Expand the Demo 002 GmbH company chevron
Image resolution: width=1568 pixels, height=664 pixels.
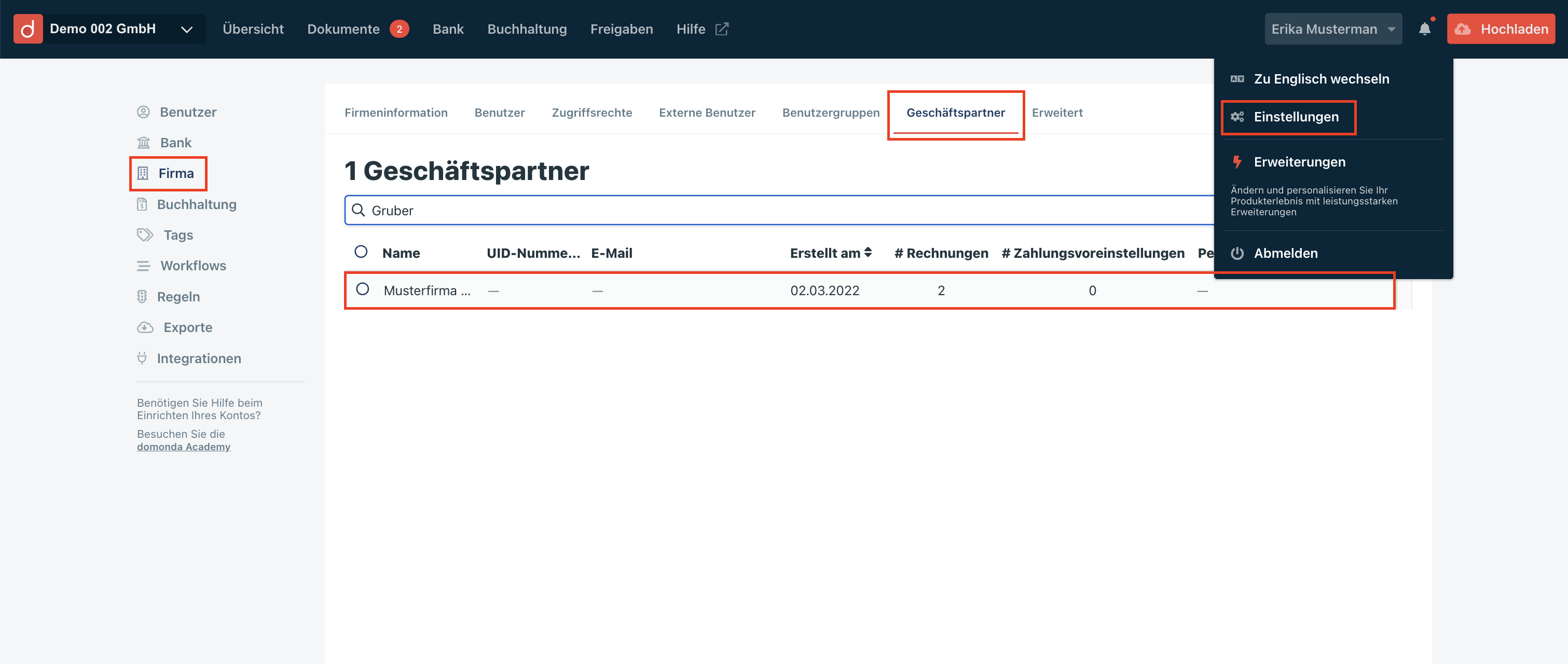(186, 29)
